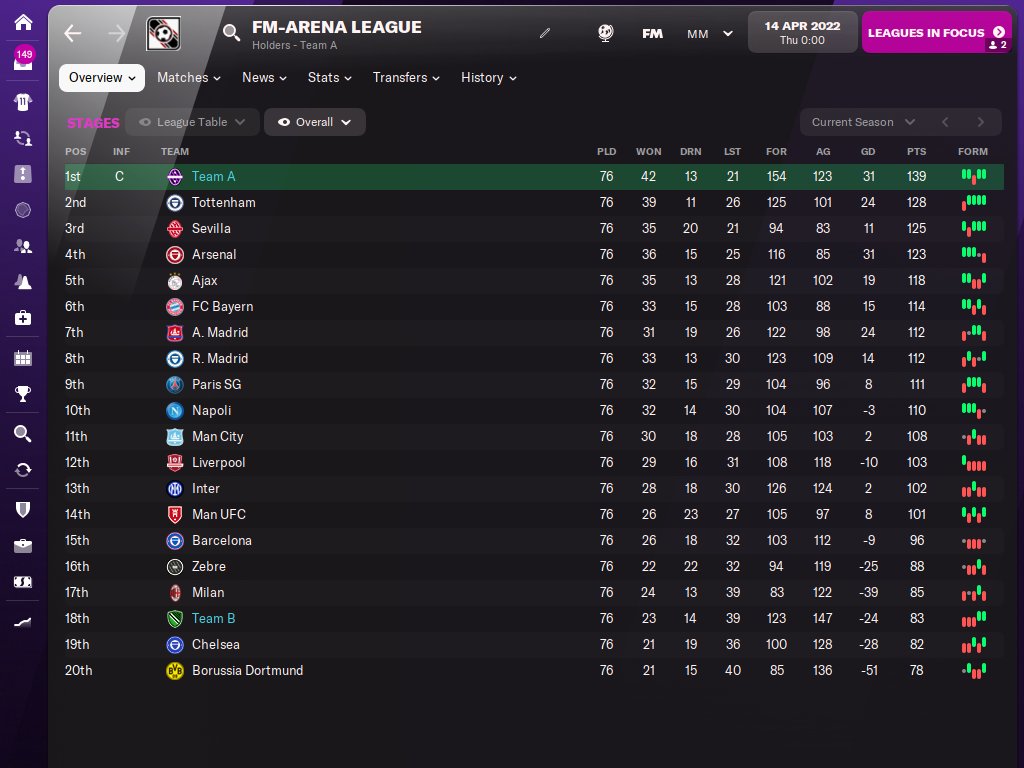Open the Matches tab menu
Image resolution: width=1024 pixels, height=768 pixels.
188,78
